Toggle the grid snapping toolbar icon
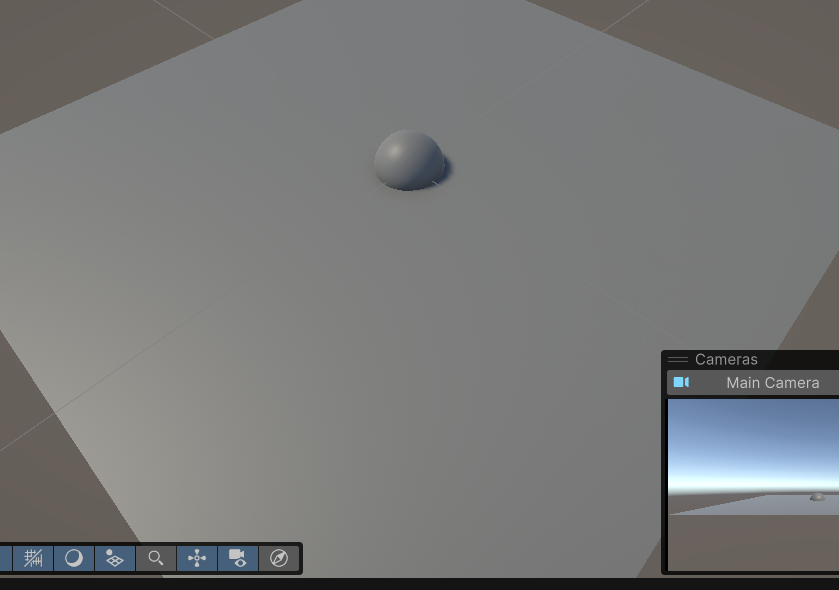839x590 pixels. tap(33, 558)
